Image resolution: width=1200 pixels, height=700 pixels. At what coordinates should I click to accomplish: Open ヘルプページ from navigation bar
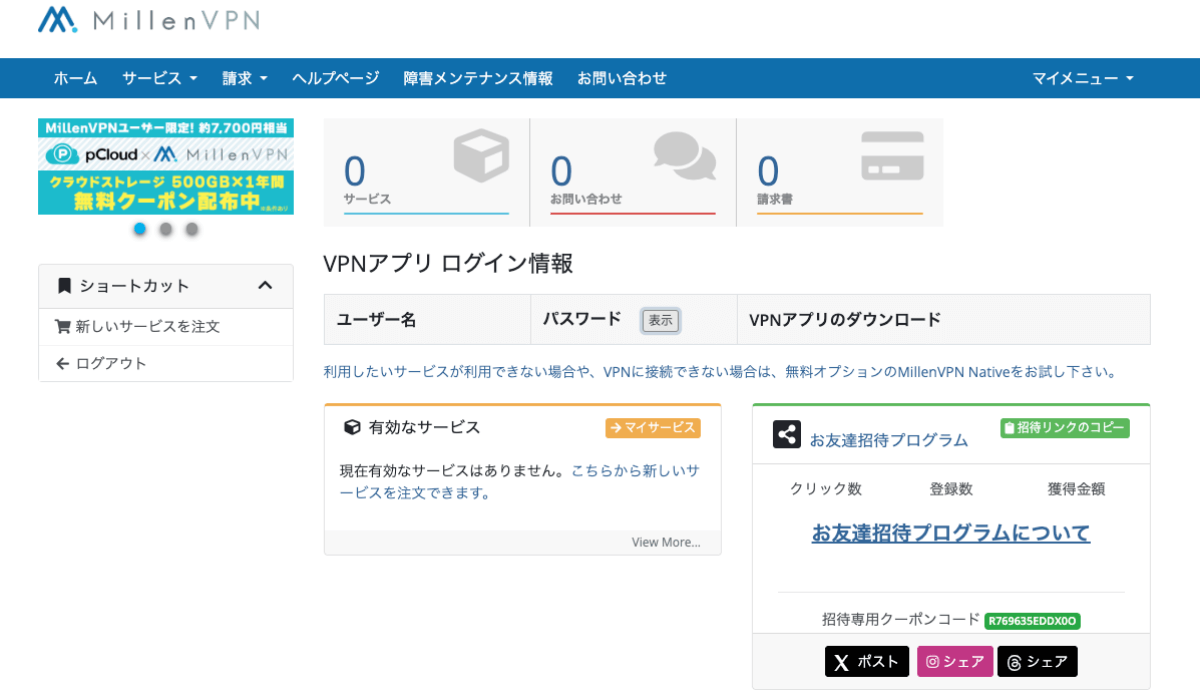[x=336, y=78]
